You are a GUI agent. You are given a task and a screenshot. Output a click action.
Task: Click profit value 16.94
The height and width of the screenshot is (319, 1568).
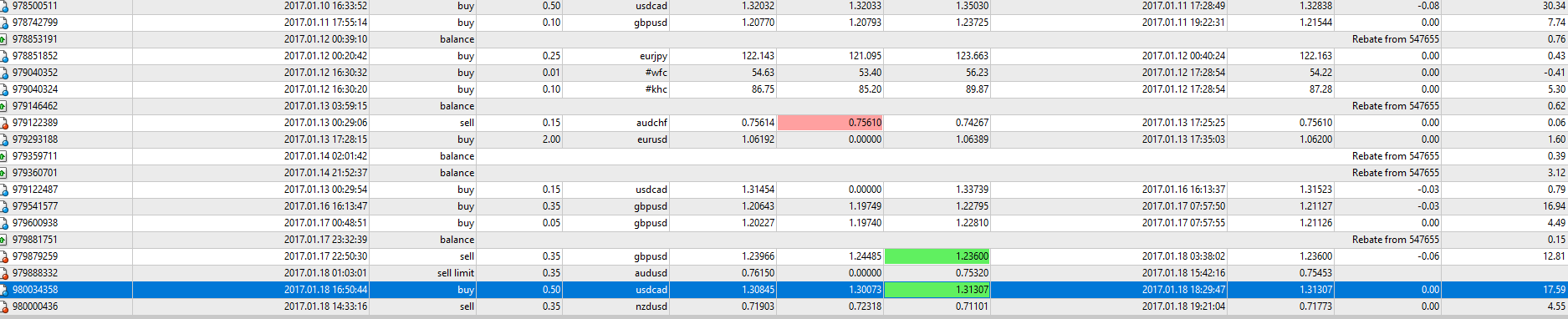pos(1555,206)
